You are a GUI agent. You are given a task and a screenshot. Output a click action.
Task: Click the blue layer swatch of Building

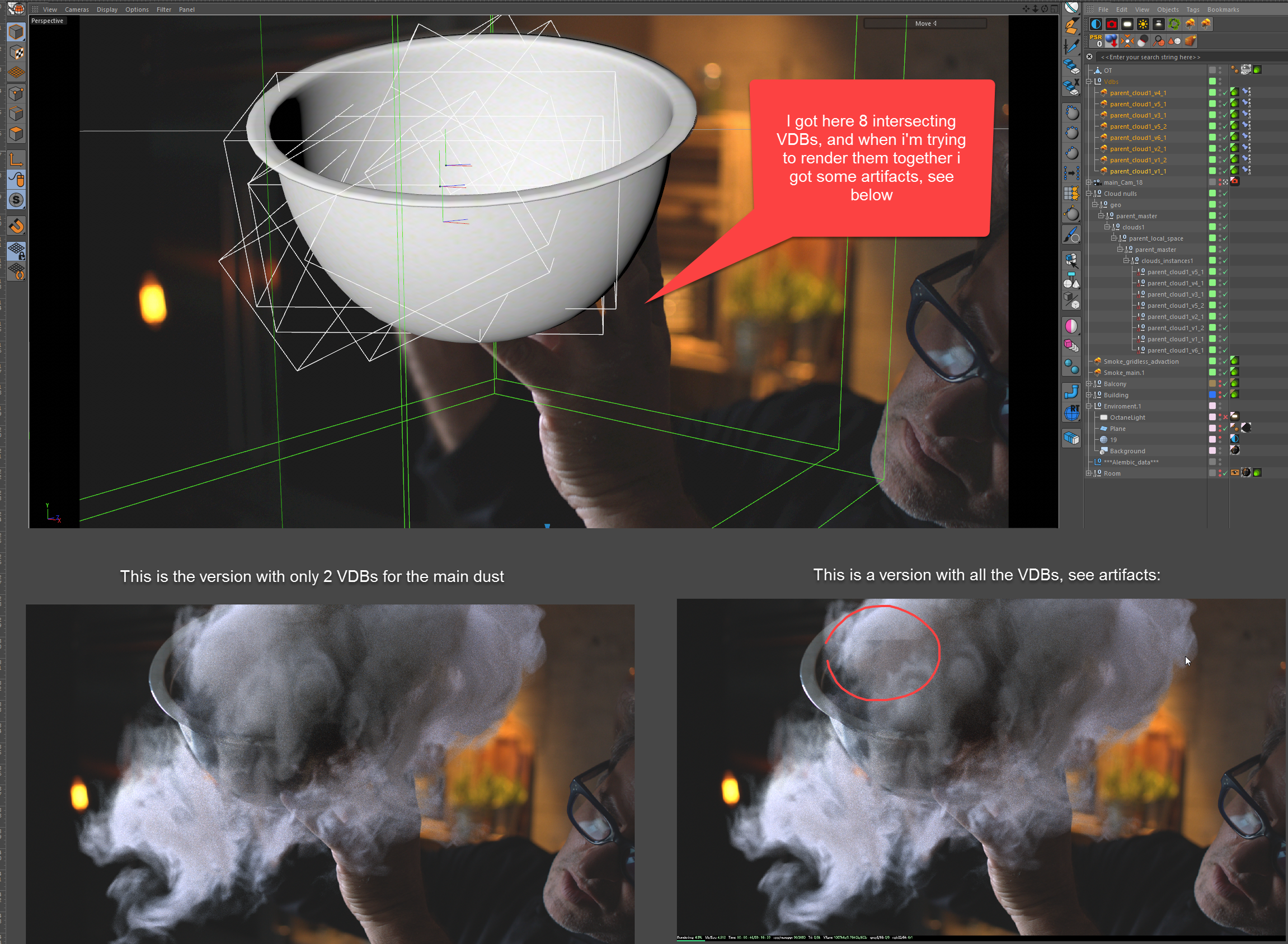(x=1212, y=395)
